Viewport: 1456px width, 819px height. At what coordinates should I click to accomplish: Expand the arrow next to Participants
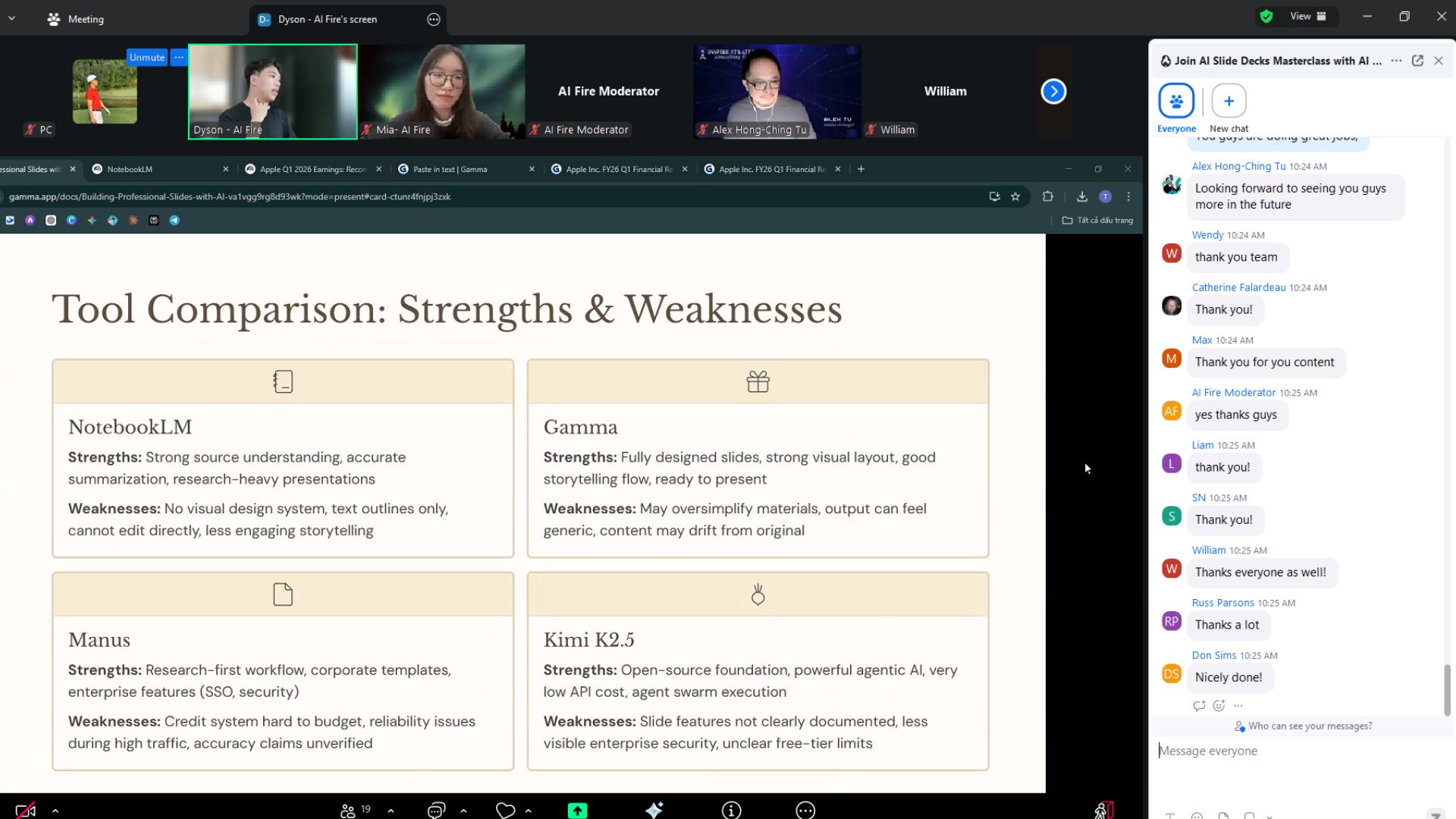(x=391, y=811)
